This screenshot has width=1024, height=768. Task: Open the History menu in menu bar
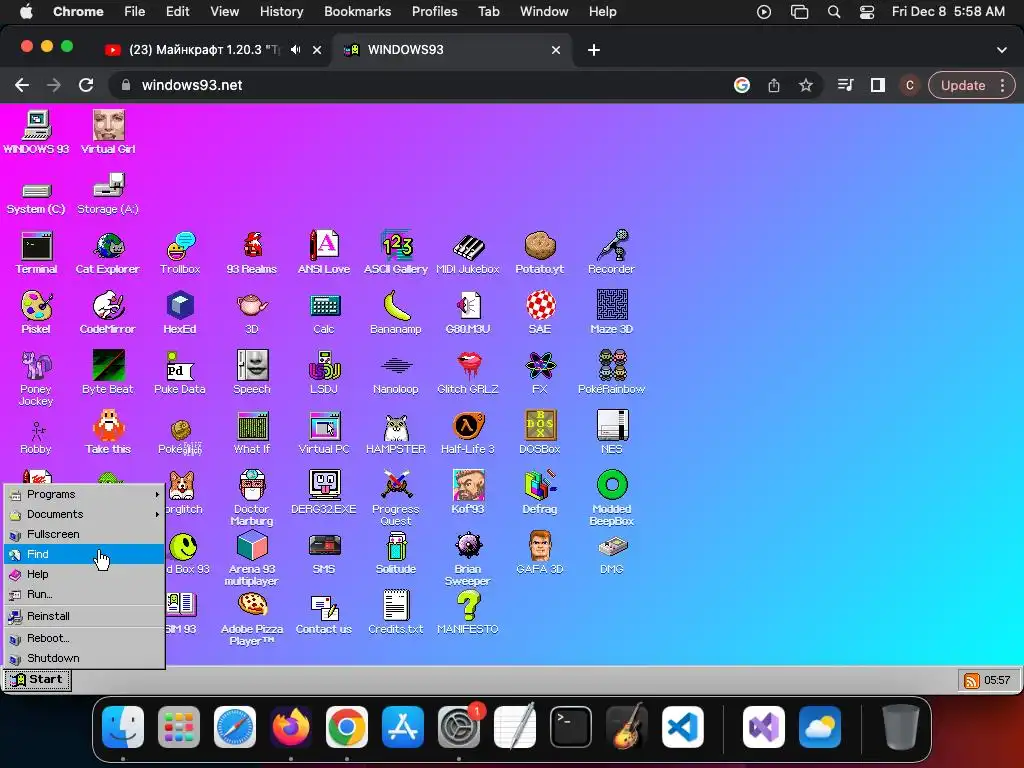coord(281,11)
